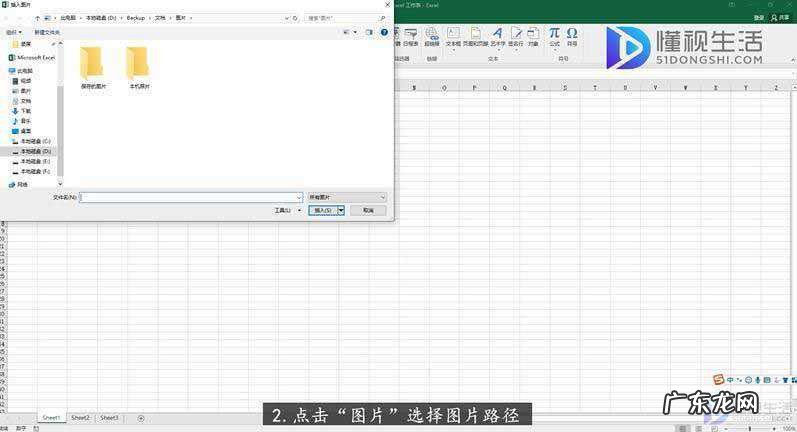Click the Excel zoom slider in status bar
This screenshot has width=797, height=432.
click(x=749, y=429)
